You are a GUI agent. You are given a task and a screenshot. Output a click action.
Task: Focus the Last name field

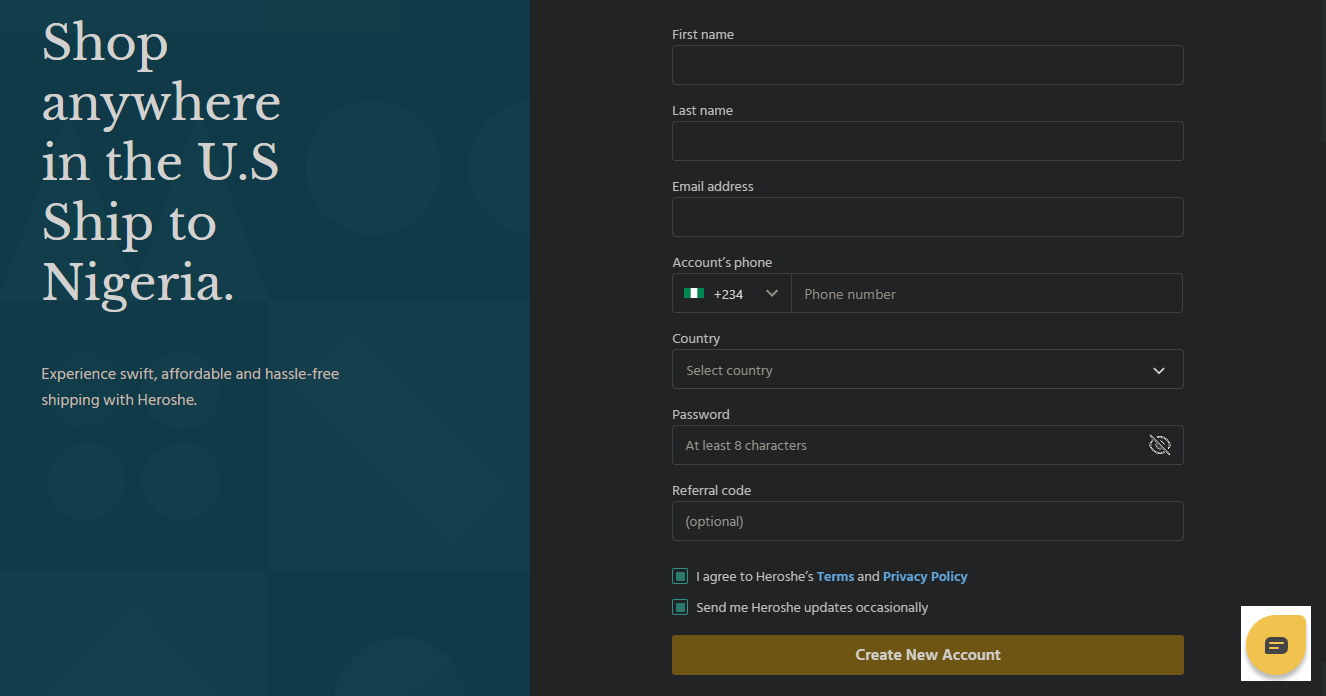coord(928,141)
